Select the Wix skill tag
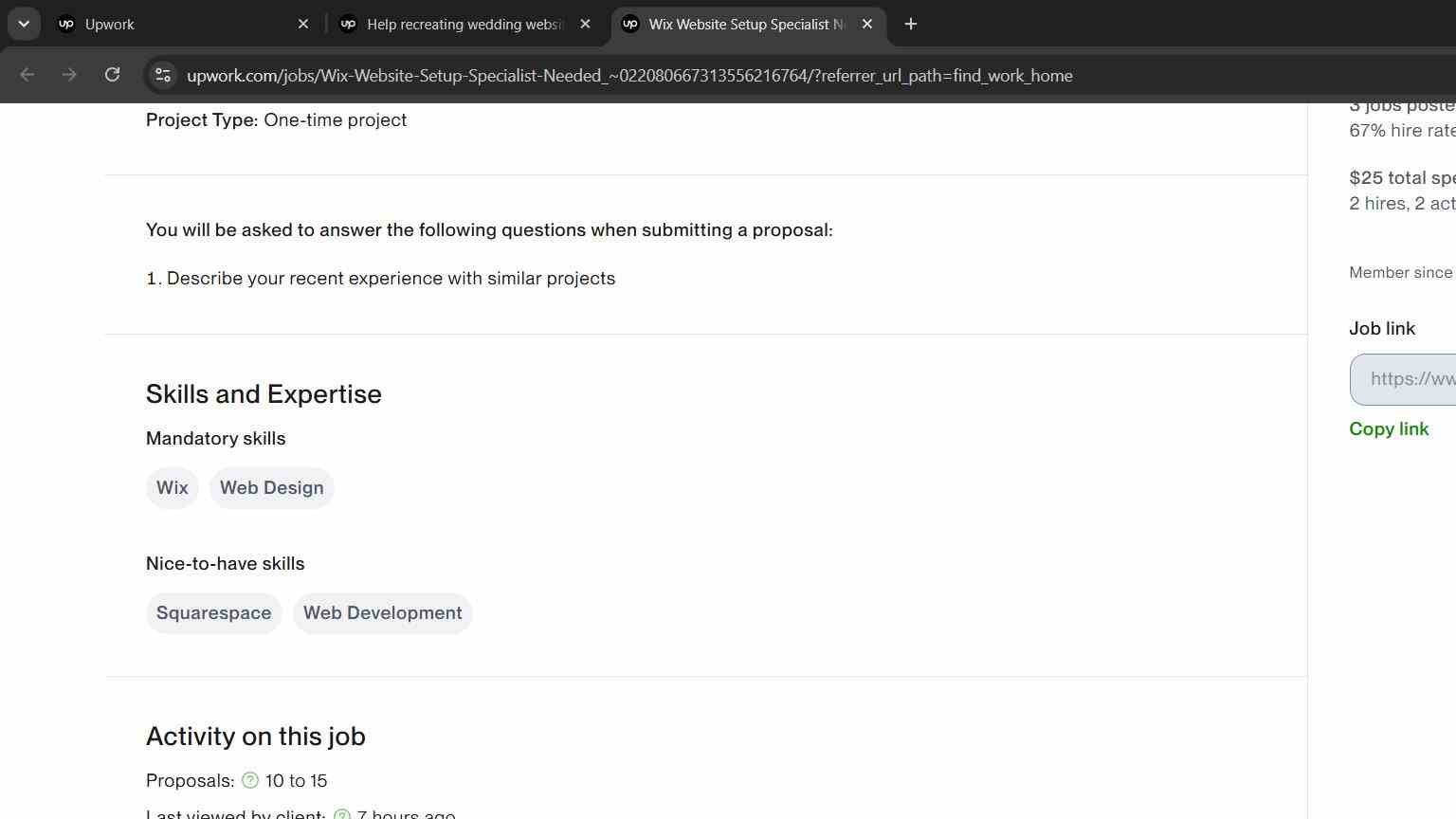This screenshot has height=819, width=1456. 172,488
